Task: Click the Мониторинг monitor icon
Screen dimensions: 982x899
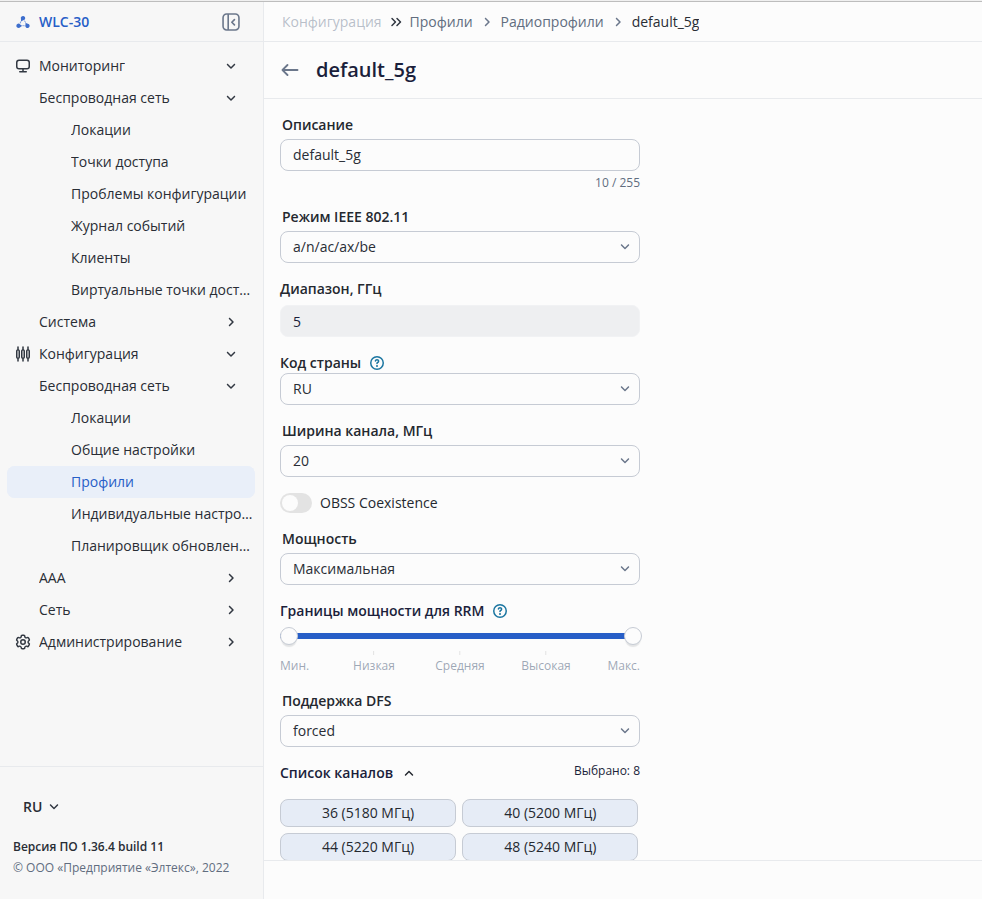Action: (23, 66)
